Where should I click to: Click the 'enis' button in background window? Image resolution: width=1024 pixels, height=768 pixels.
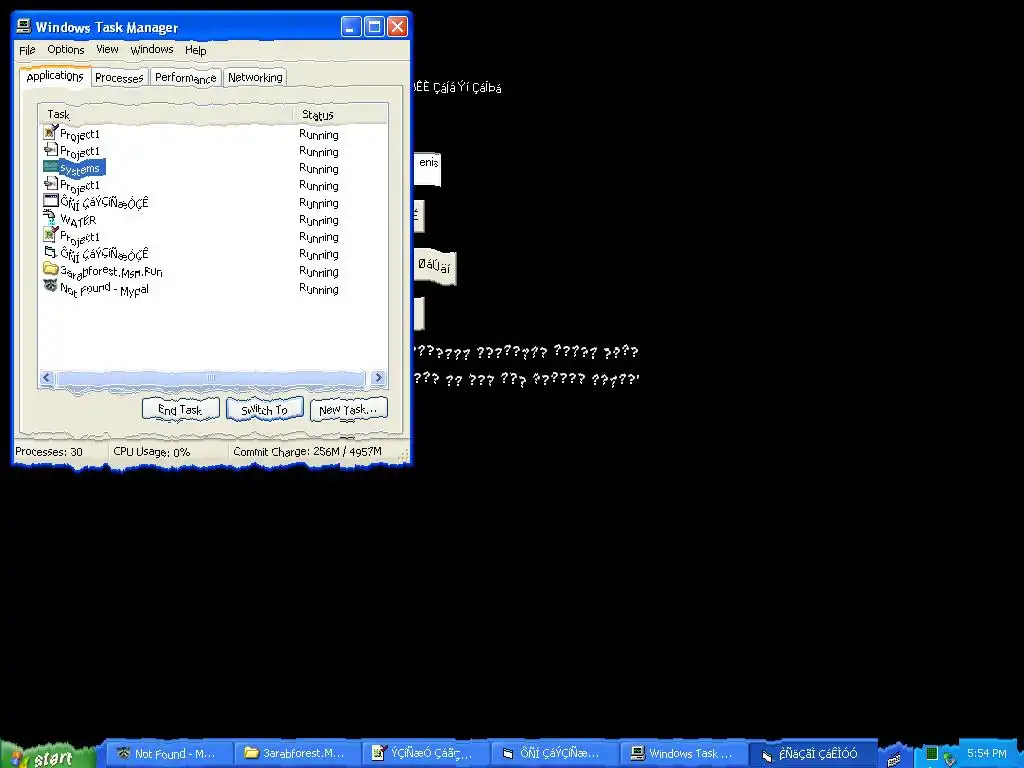point(428,168)
